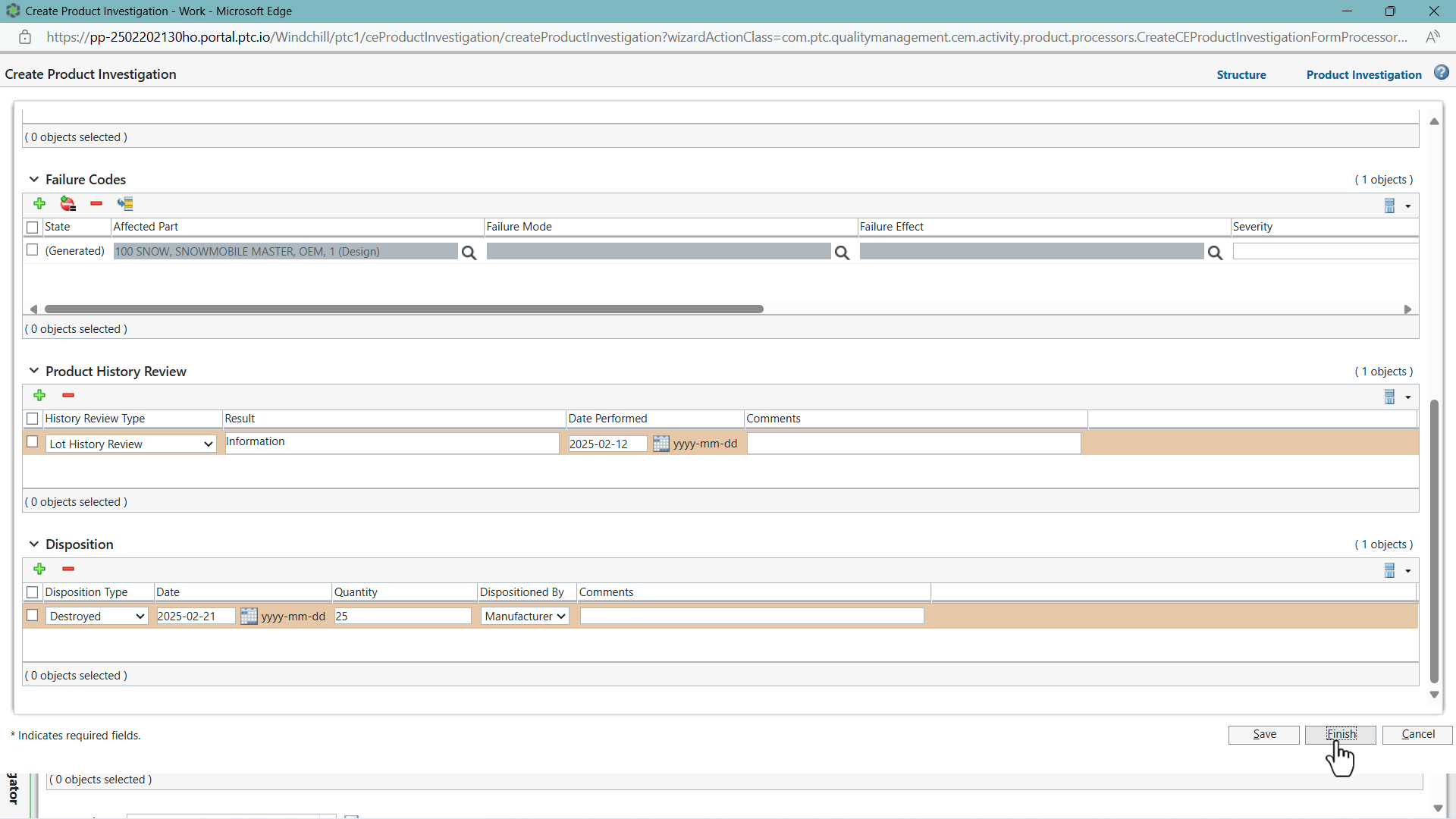Screen dimensions: 1456x819
Task: Click the browser URL address bar
Action: [726, 37]
